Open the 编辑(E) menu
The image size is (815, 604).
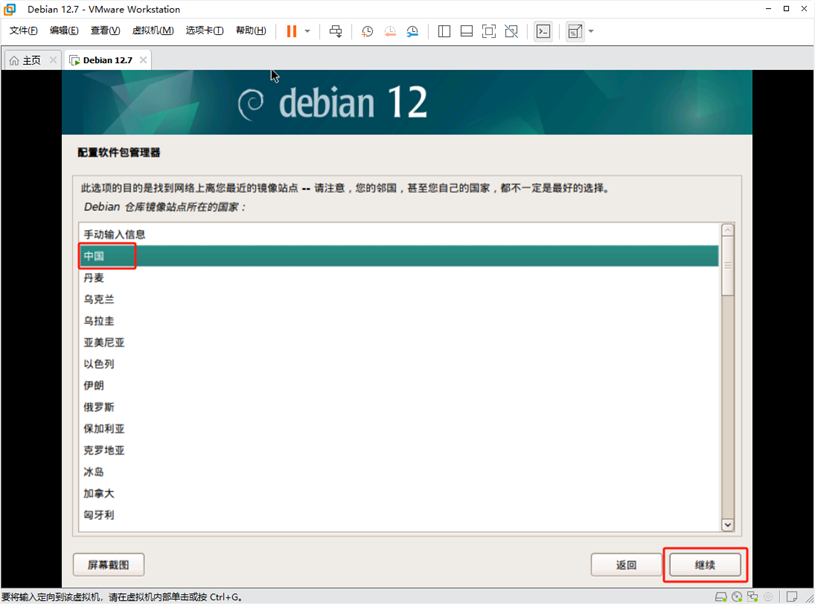[x=64, y=31]
